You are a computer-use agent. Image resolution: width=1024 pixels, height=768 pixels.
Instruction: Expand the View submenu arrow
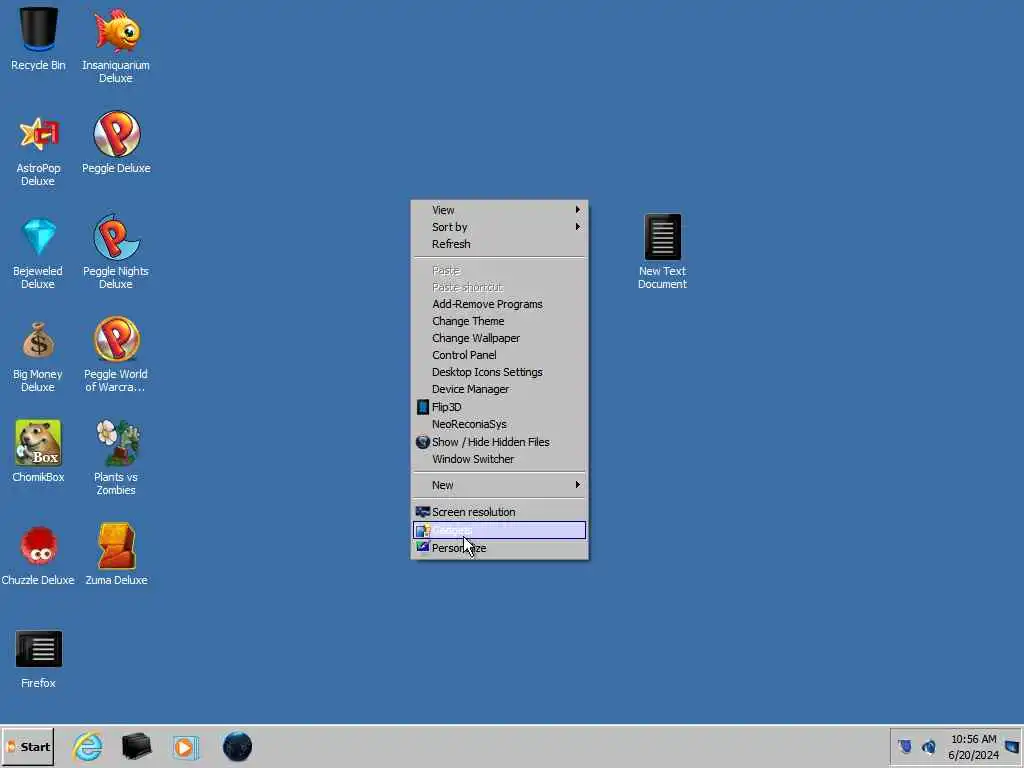click(577, 210)
